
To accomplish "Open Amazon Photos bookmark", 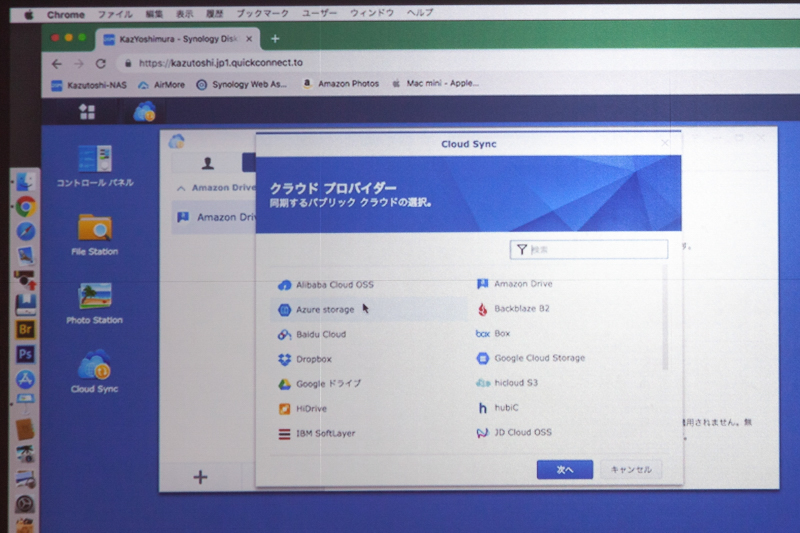I will [341, 84].
